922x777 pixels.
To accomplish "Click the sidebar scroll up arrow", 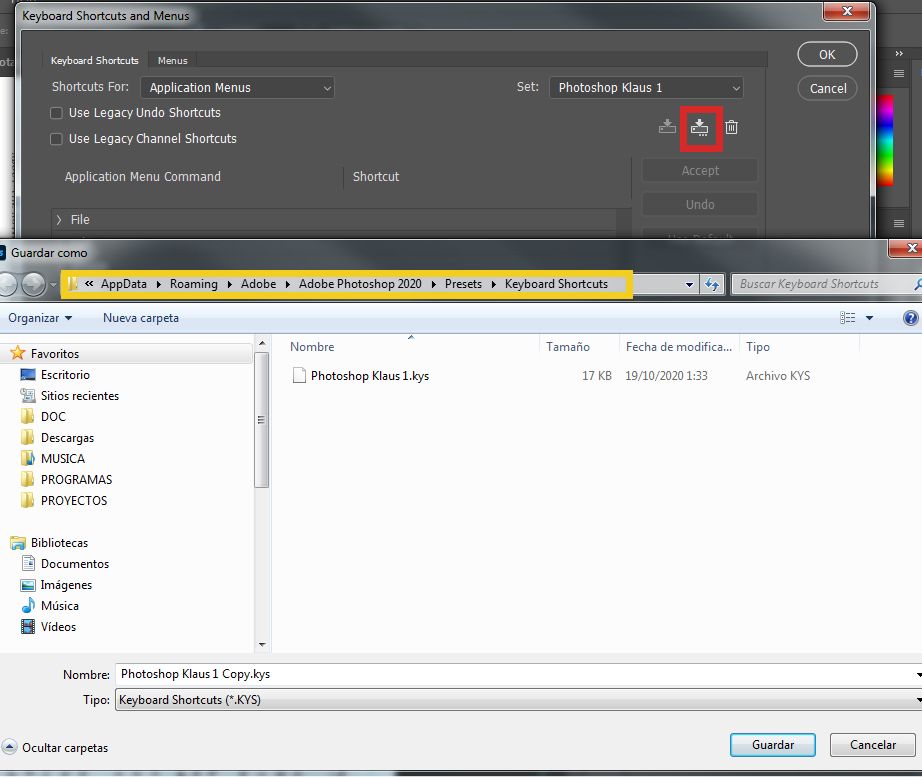I will click(x=262, y=343).
